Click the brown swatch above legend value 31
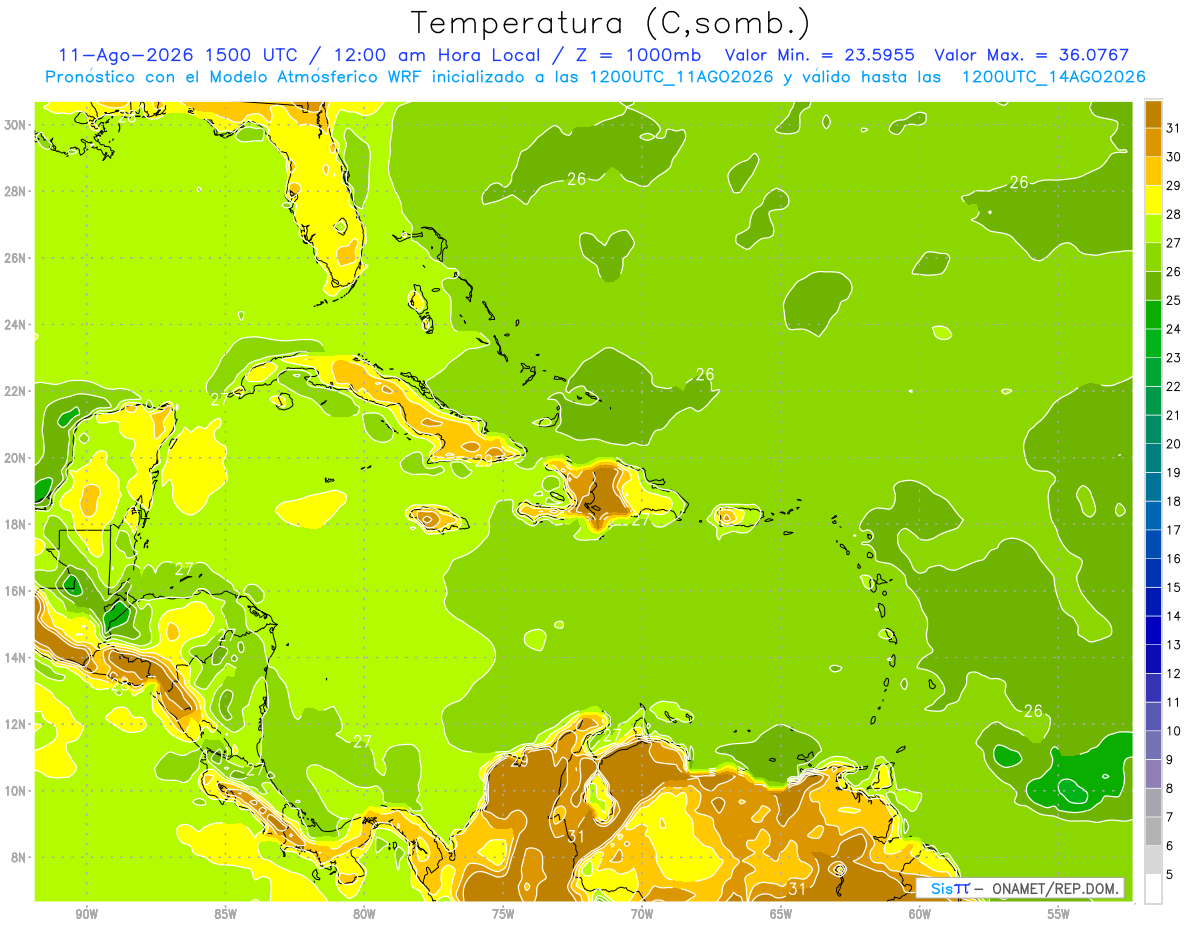 pos(1153,114)
